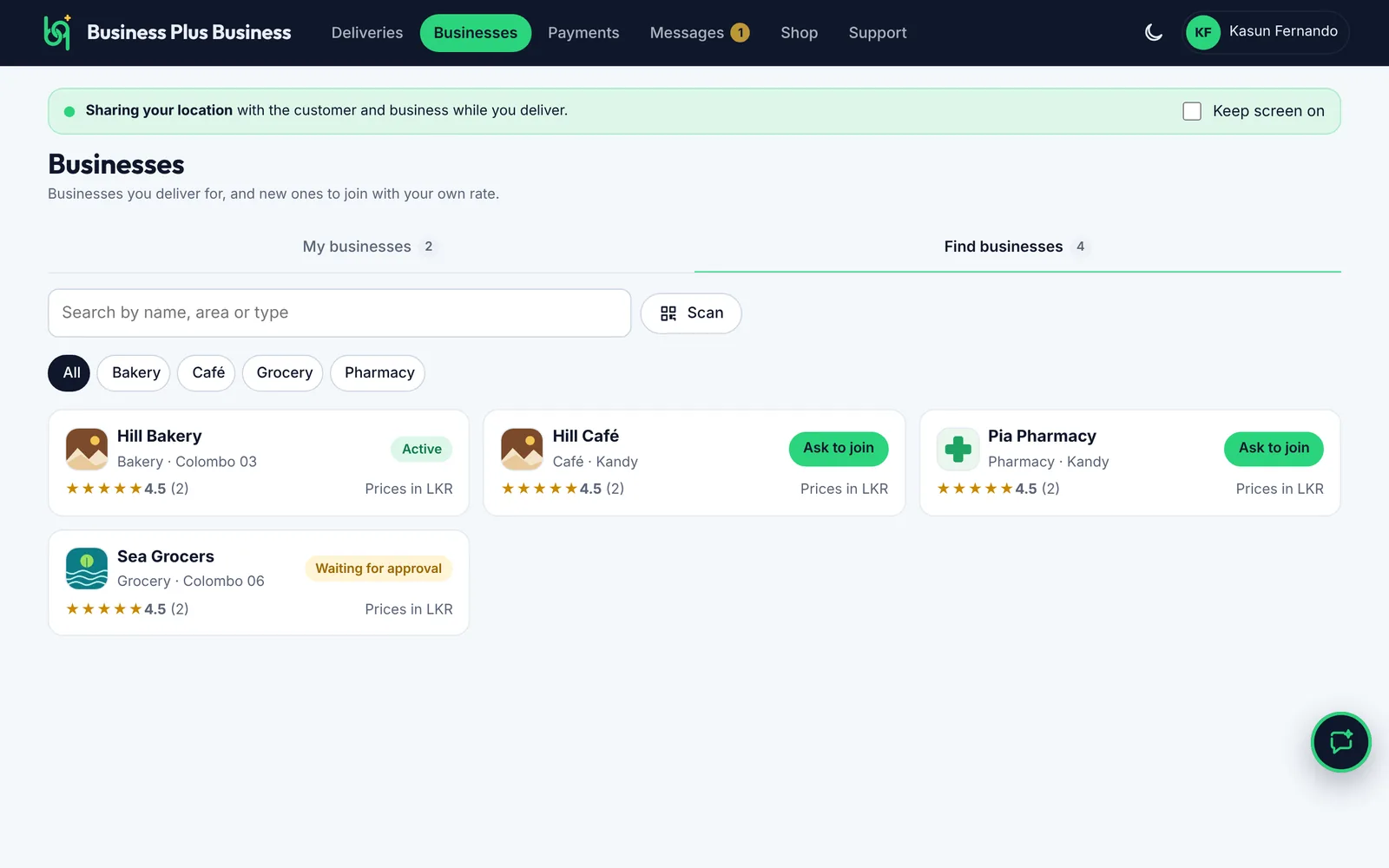Open the Deliveries menu item

(367, 33)
